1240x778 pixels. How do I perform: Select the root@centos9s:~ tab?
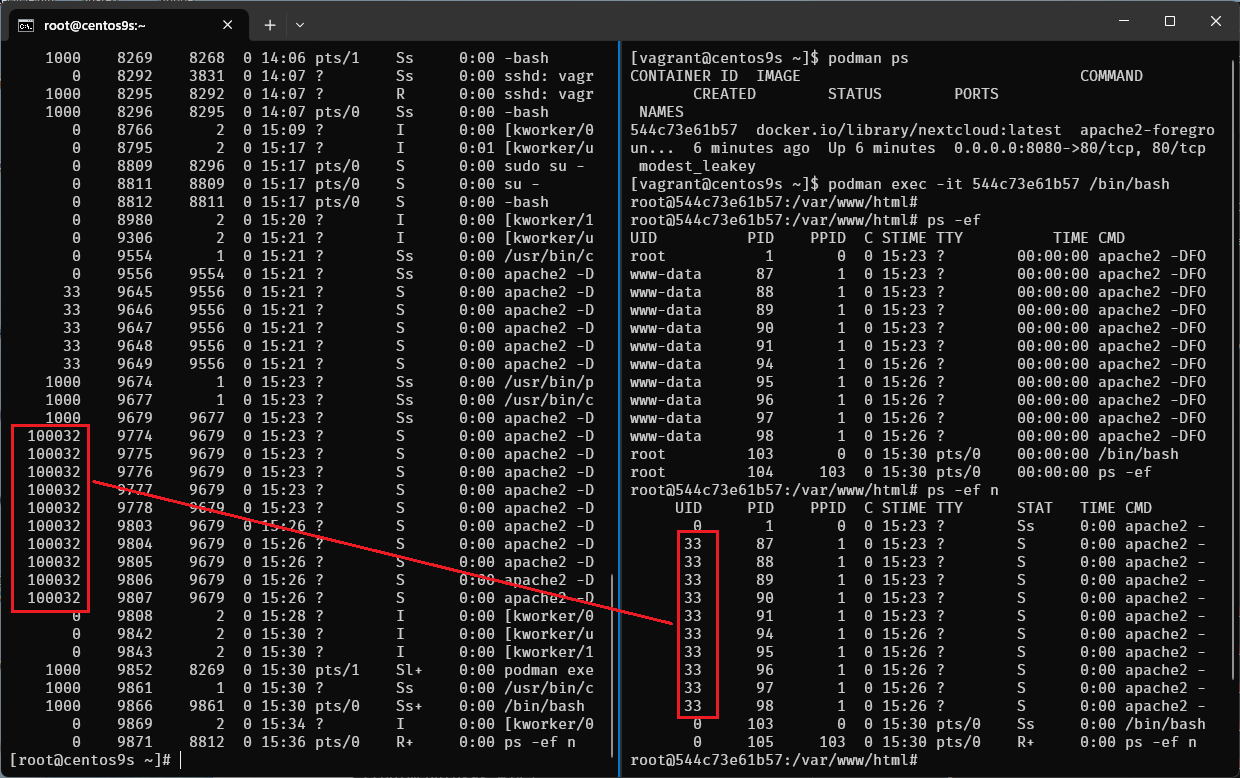[x=120, y=24]
